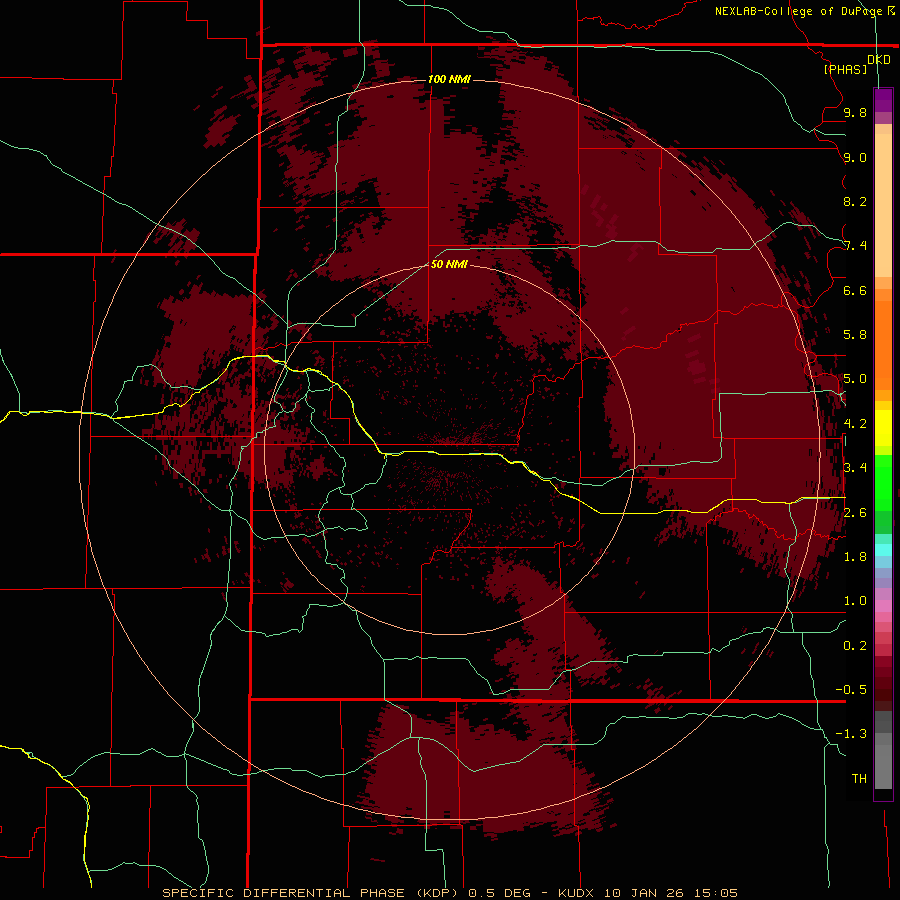Click the -0.5 value on the color scale
Image resolution: width=900 pixels, height=900 pixels.
point(851,690)
